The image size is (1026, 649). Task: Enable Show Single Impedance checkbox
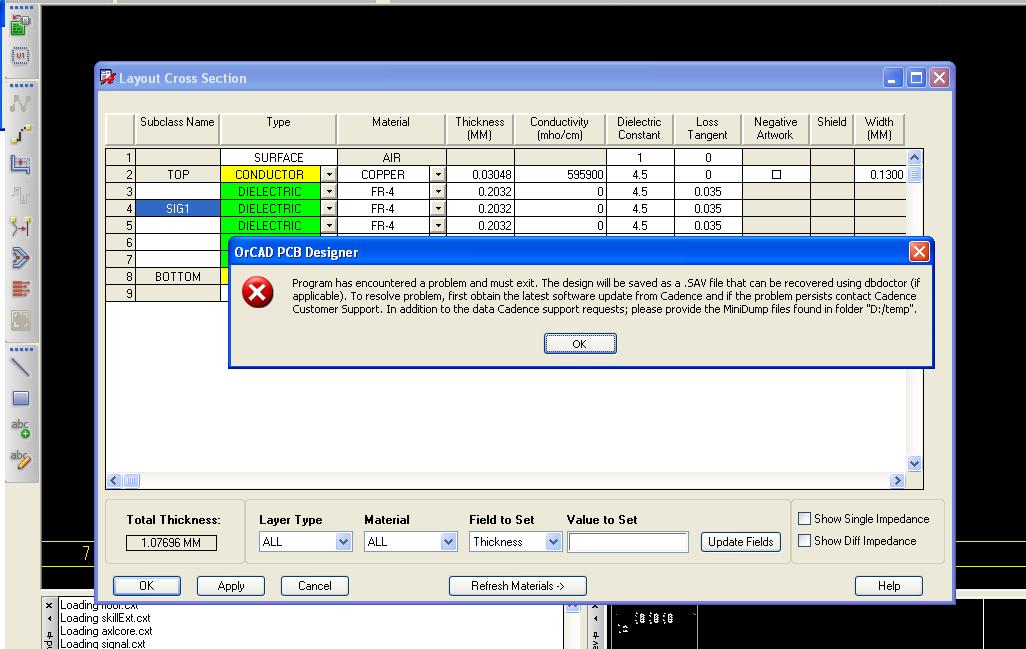click(804, 519)
